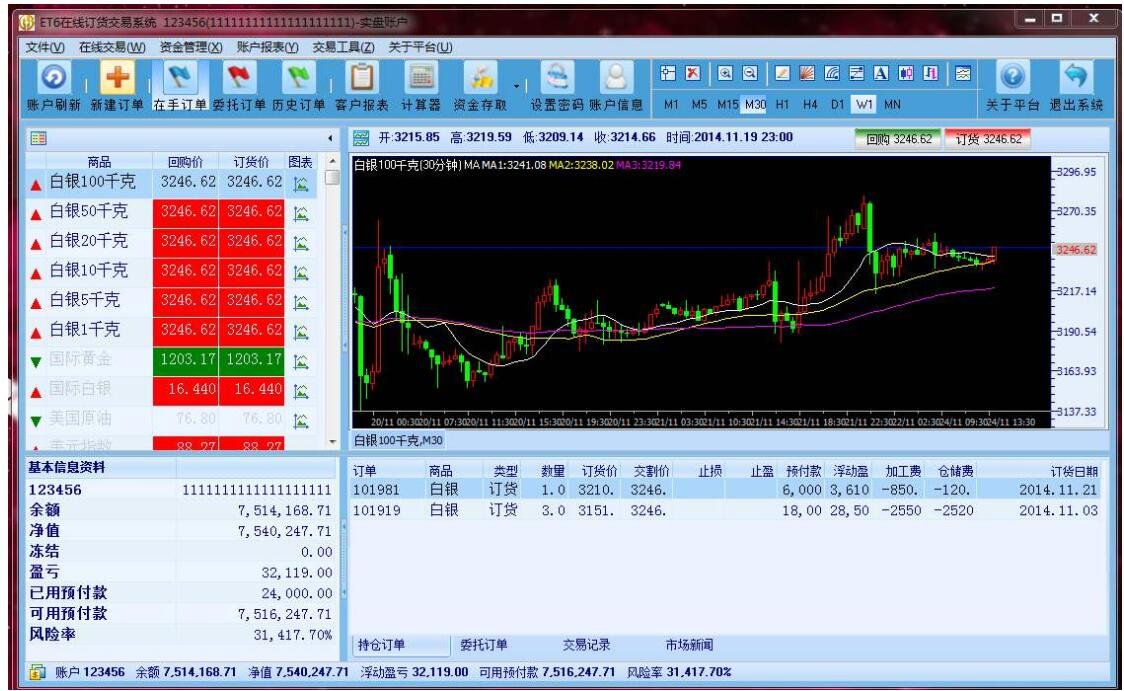The image size is (1124, 691).
Task: Click the product list scrollbar down arrow
Action: click(x=332, y=442)
